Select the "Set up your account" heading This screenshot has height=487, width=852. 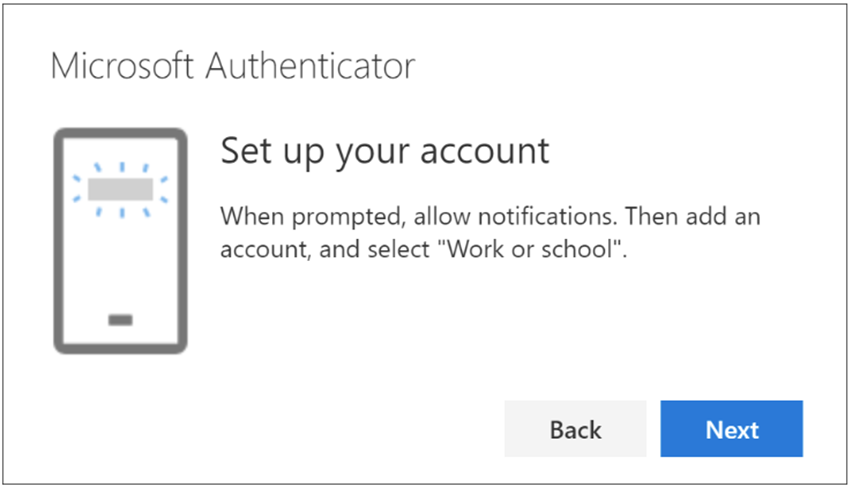click(384, 151)
